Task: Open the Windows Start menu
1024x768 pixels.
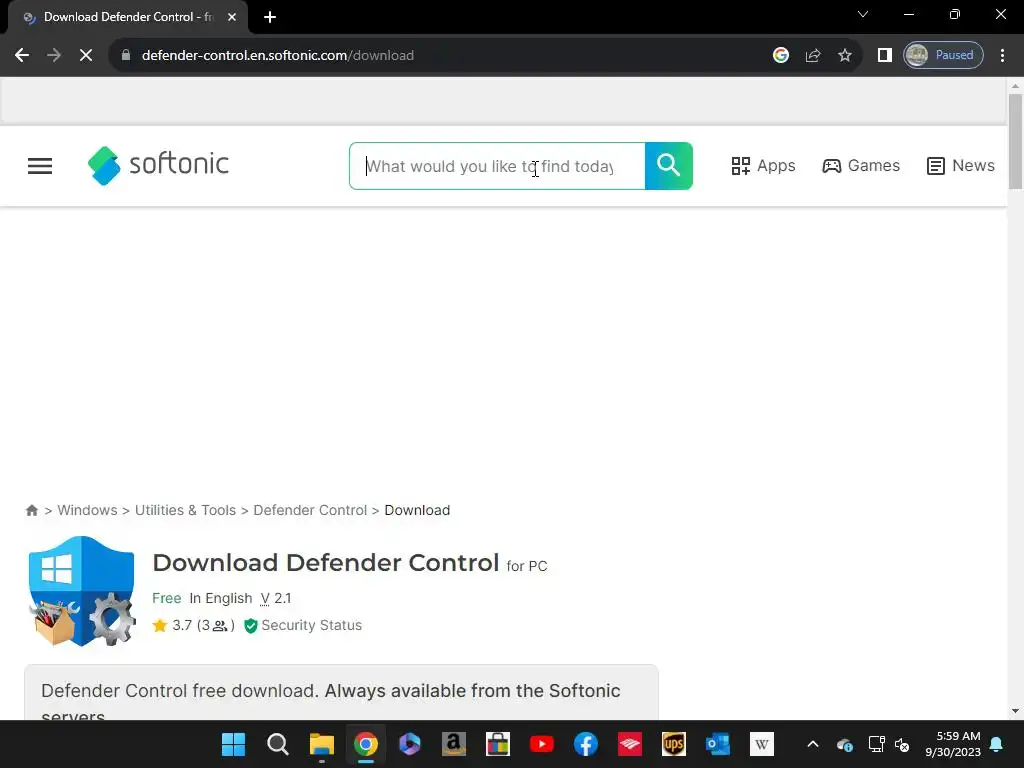Action: coord(233,744)
